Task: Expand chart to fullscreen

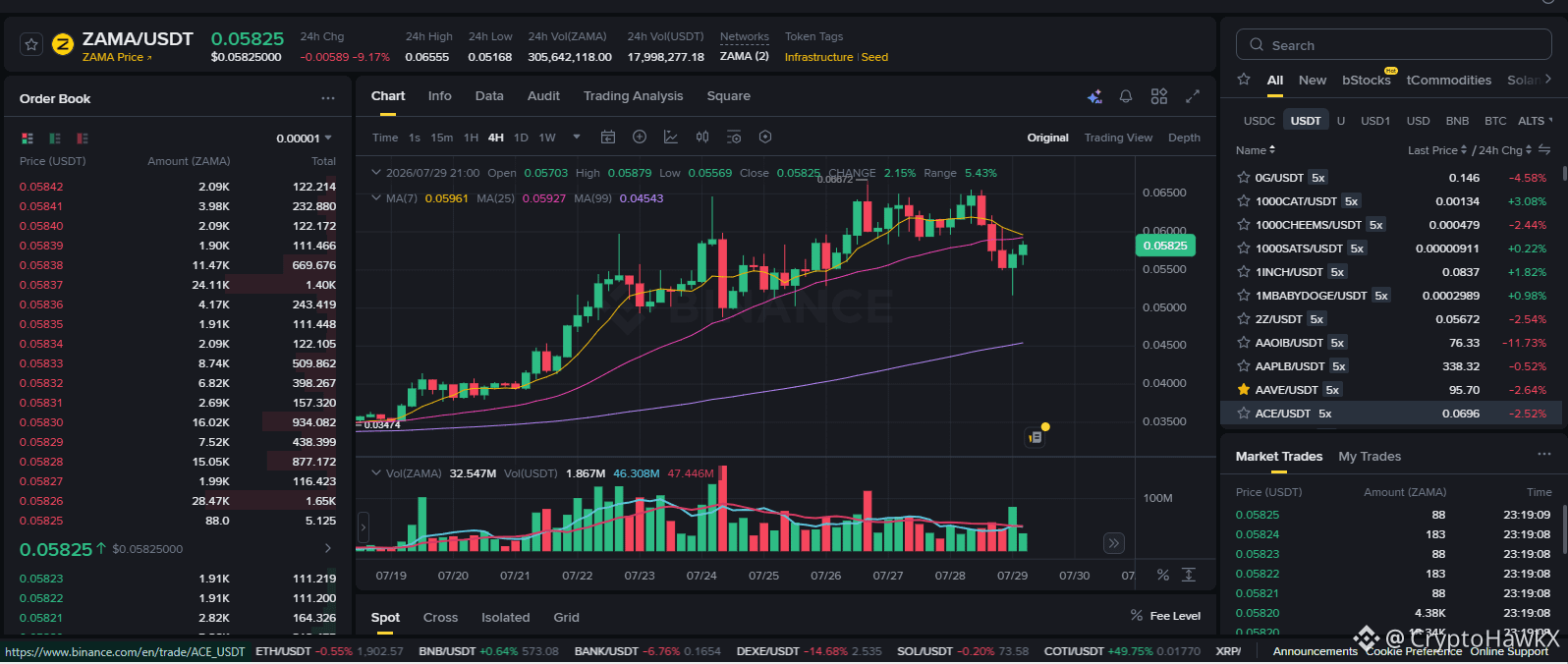Action: tap(1193, 96)
